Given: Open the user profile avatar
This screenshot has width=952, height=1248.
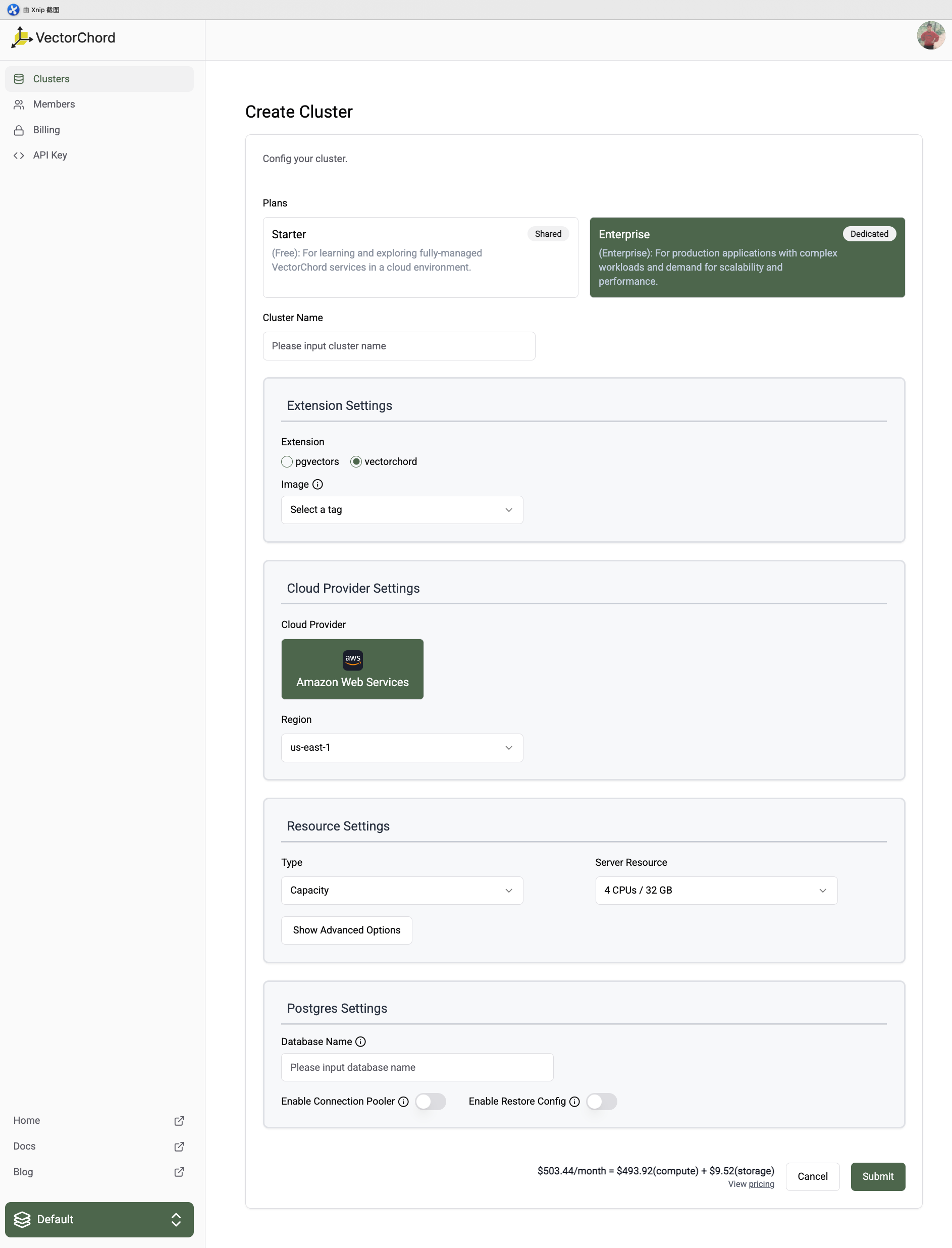Looking at the screenshot, I should pos(930,36).
